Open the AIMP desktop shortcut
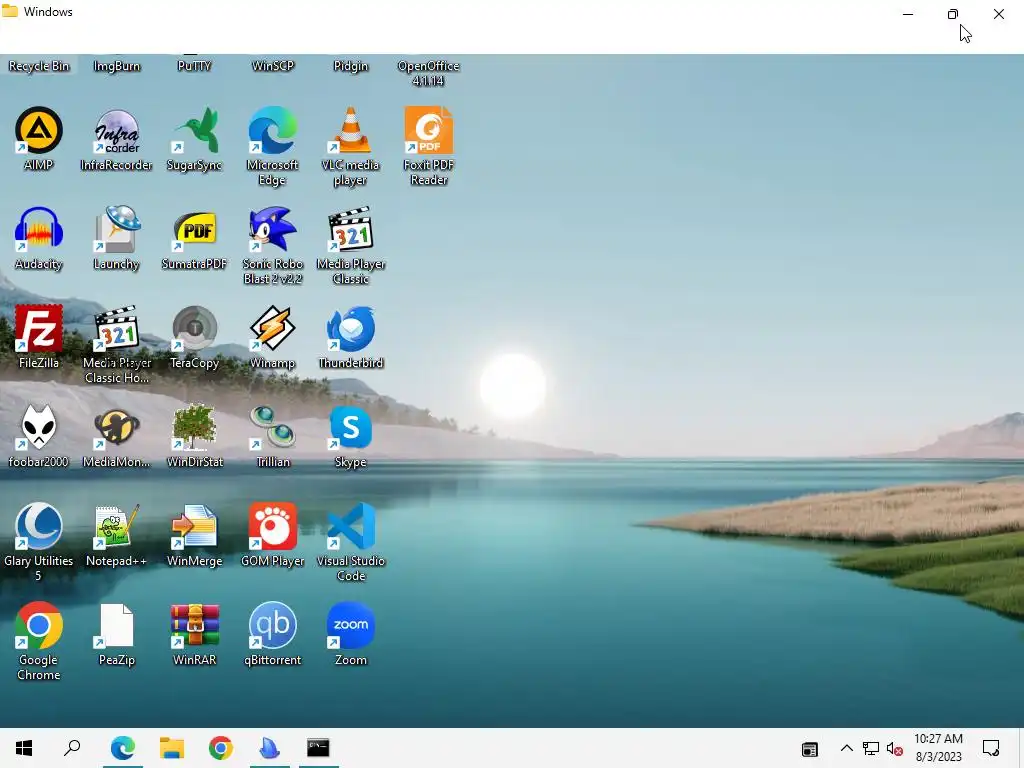The height and width of the screenshot is (768, 1024). pos(39,139)
